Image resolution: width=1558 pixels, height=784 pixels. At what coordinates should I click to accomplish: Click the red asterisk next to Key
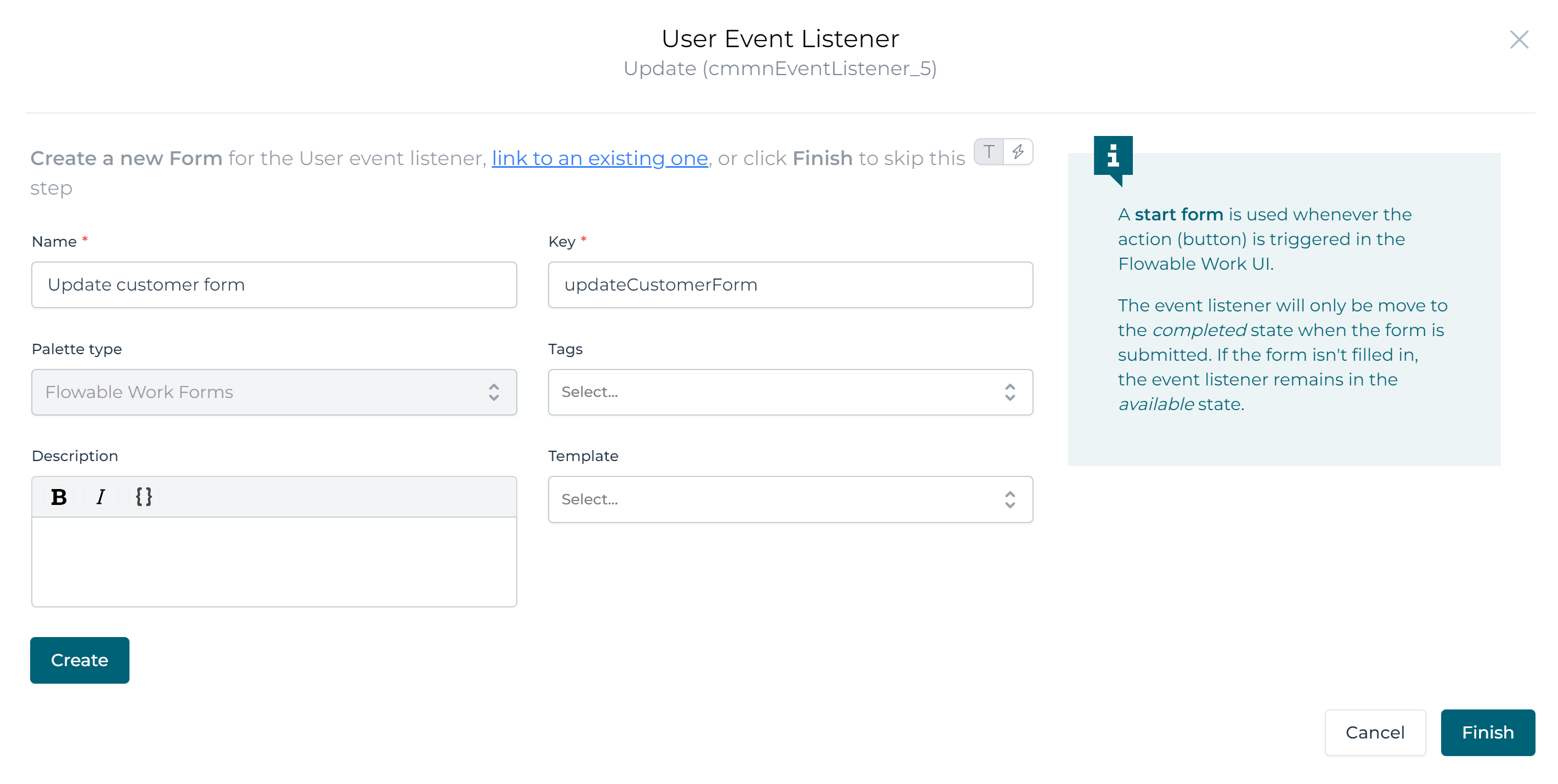[583, 240]
